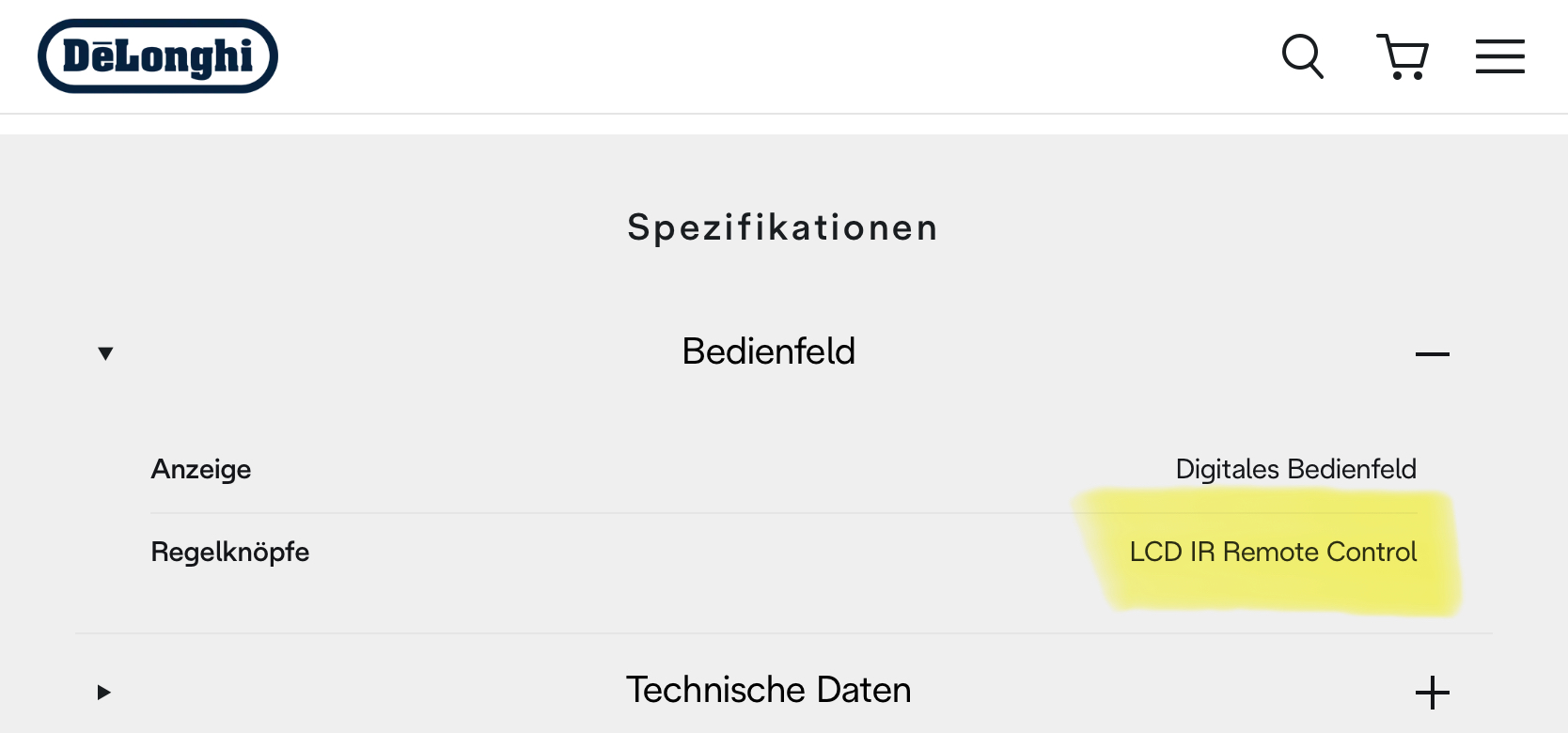The height and width of the screenshot is (733, 1568).
Task: Collapse Bedienfeld using the down triangle
Action: point(105,353)
